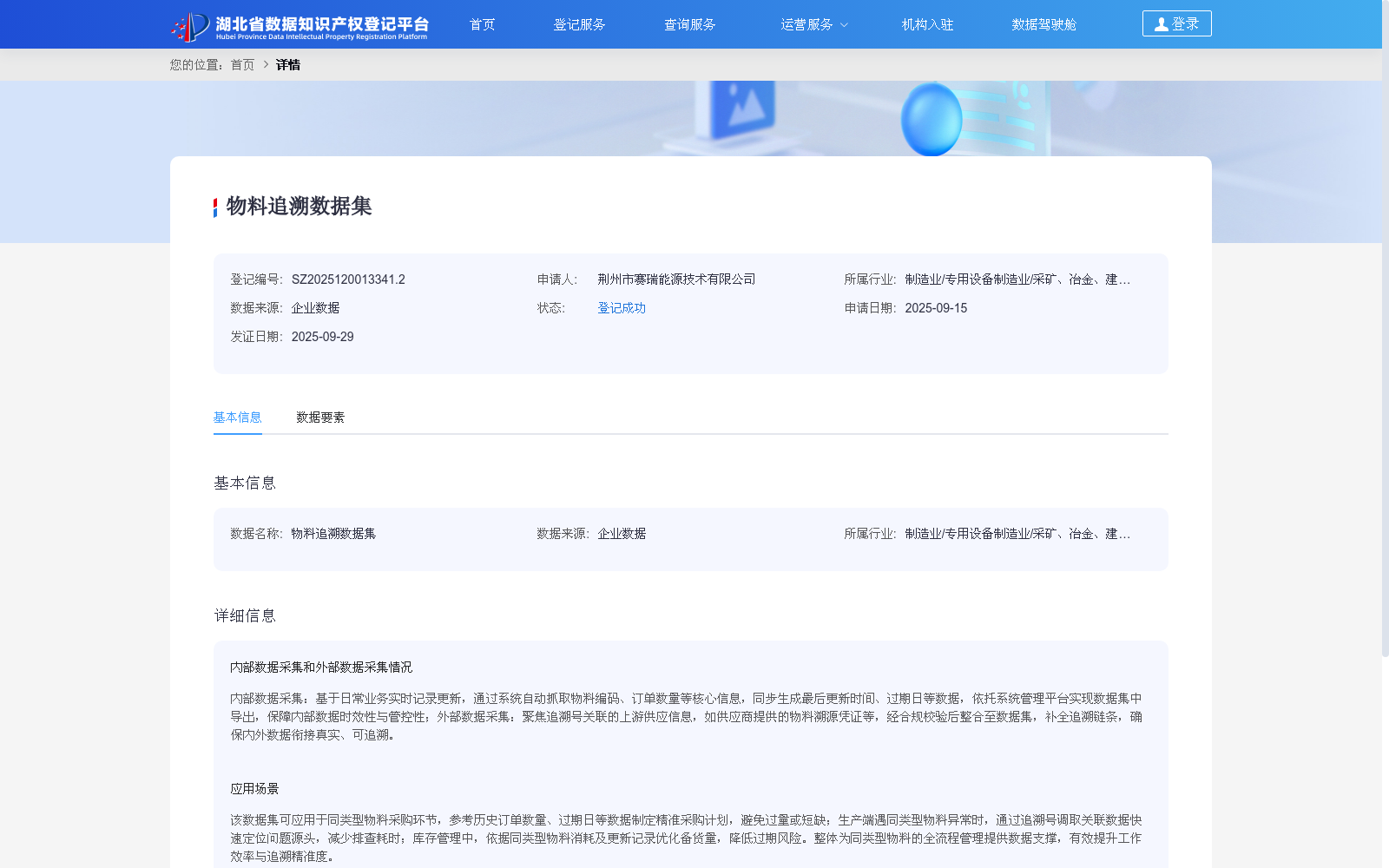Open the 数据驾驶舱 menu item
This screenshot has height=868, width=1389.
click(1043, 24)
